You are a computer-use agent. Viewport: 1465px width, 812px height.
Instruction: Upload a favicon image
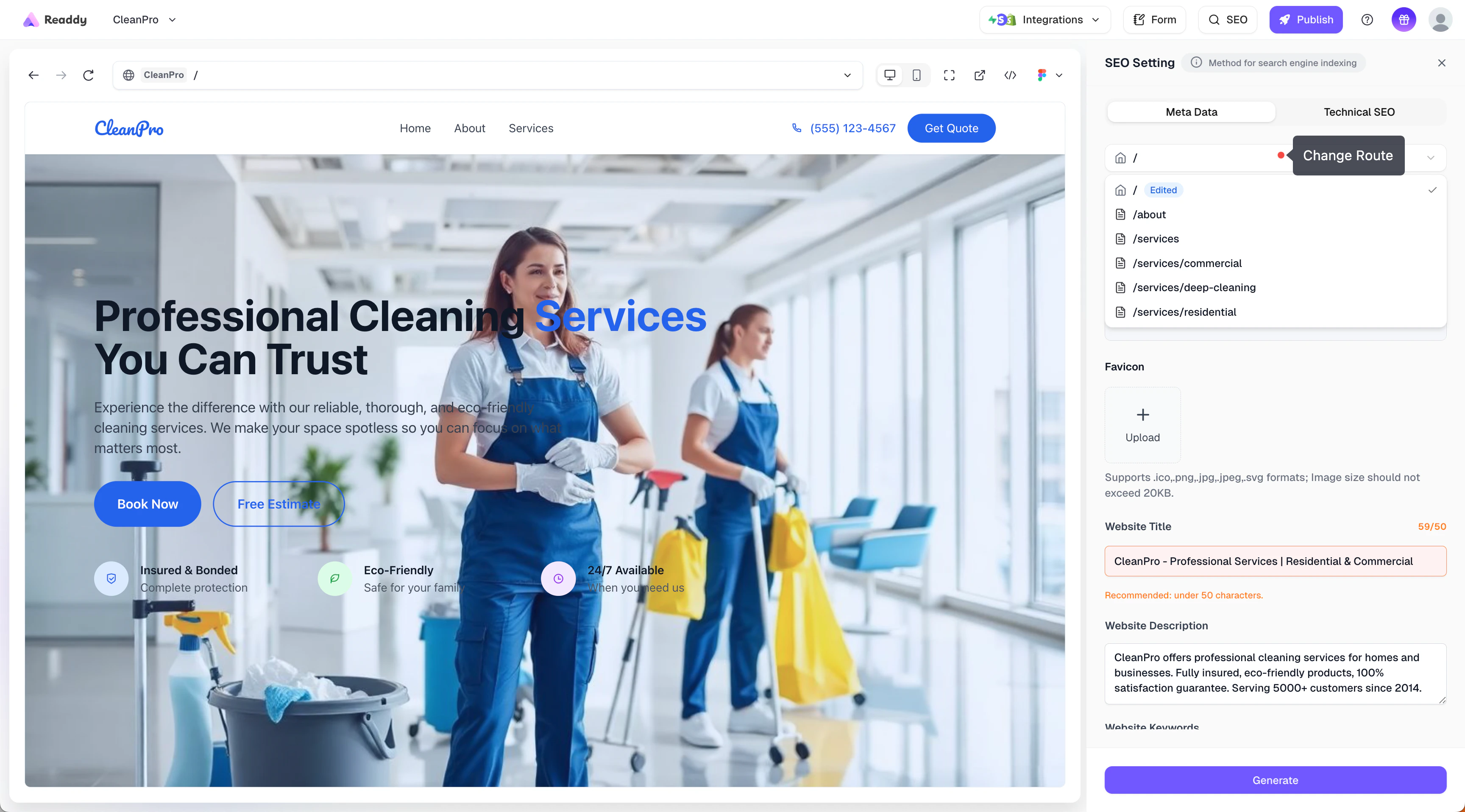click(x=1142, y=424)
